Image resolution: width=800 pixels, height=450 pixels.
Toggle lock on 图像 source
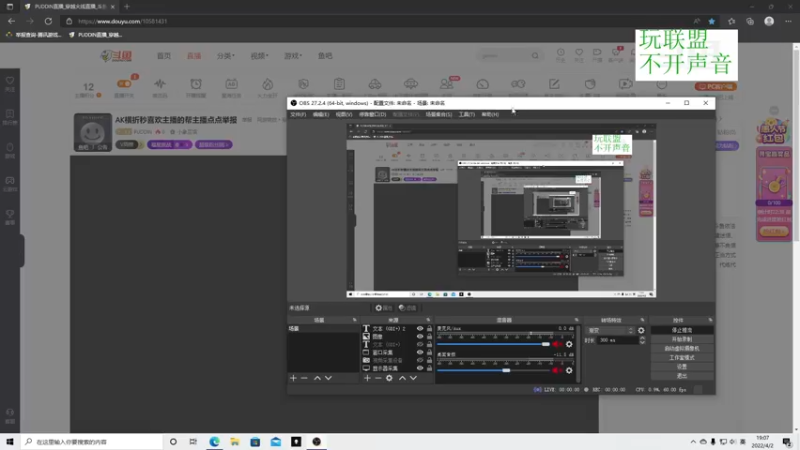(429, 336)
